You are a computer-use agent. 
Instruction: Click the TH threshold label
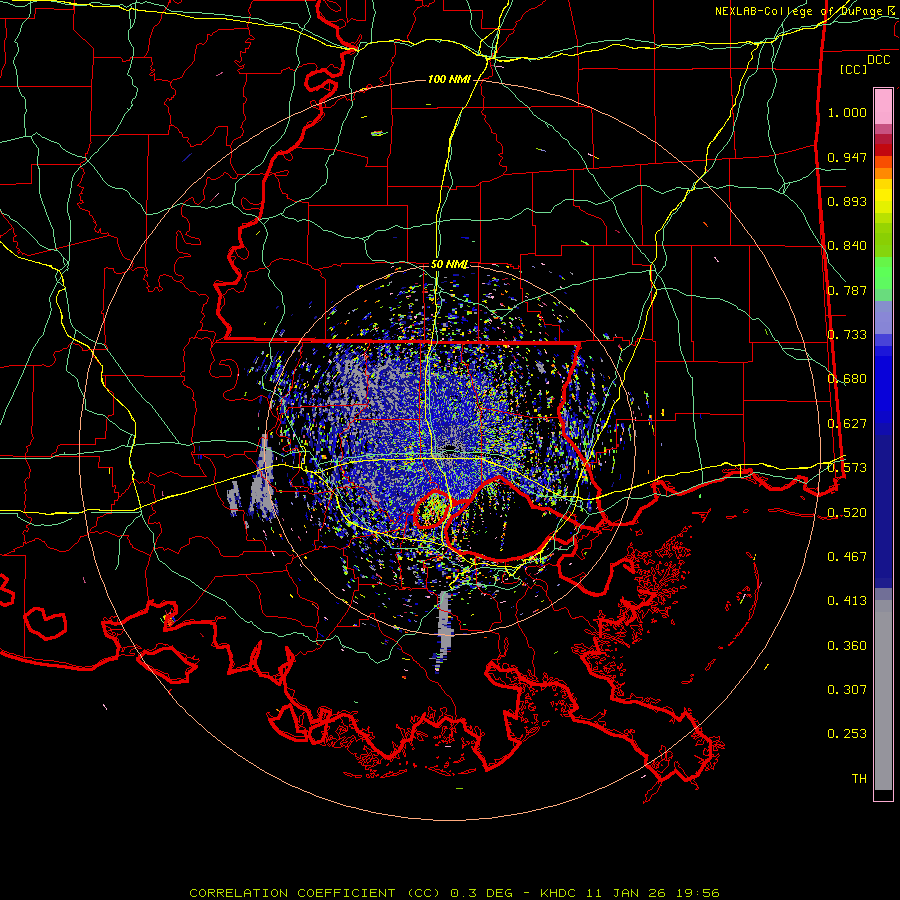(x=859, y=779)
